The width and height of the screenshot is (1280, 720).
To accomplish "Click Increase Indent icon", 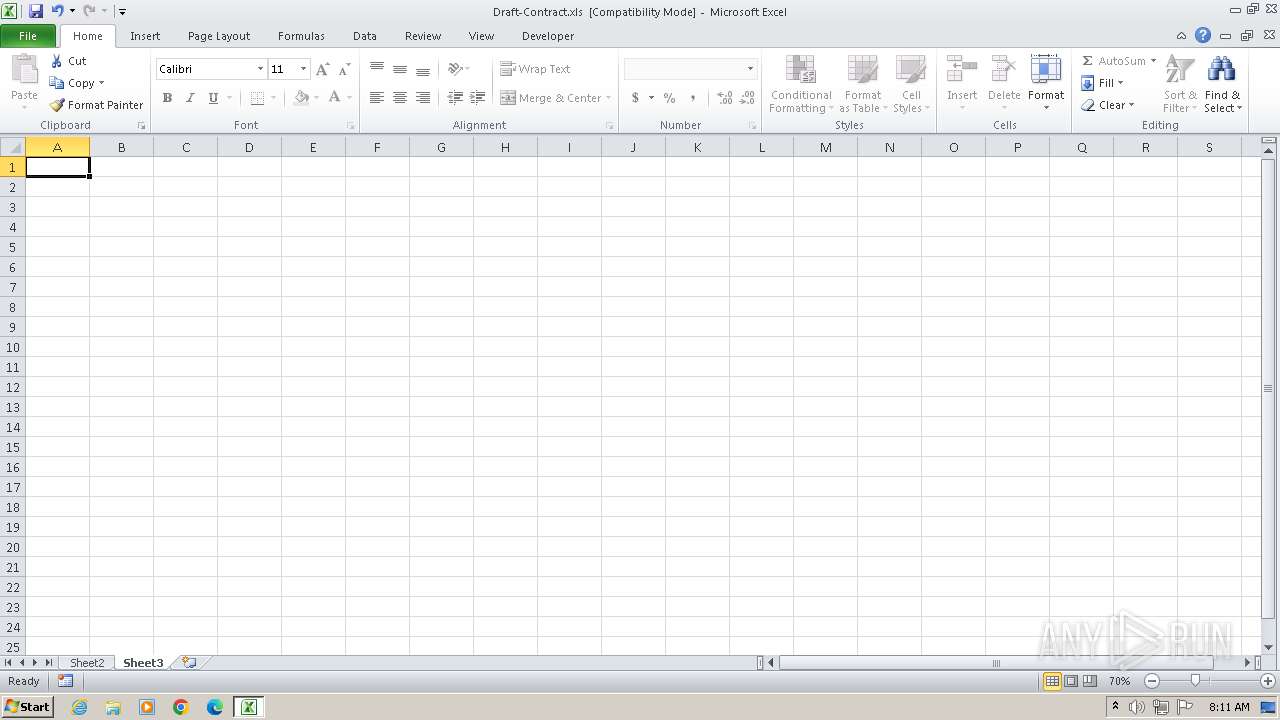I will coord(478,98).
